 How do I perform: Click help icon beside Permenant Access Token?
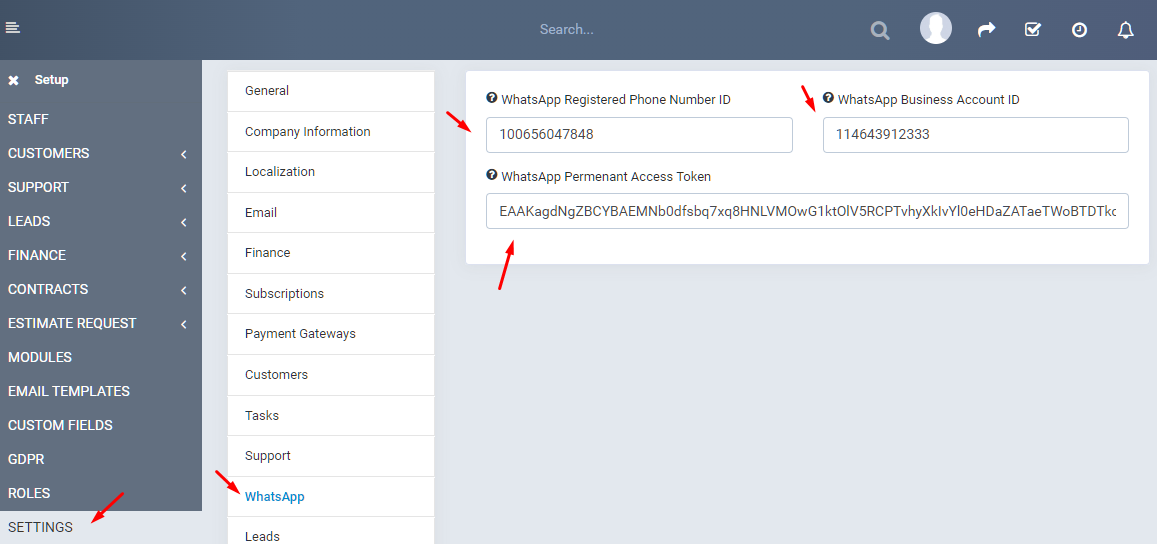click(x=491, y=175)
